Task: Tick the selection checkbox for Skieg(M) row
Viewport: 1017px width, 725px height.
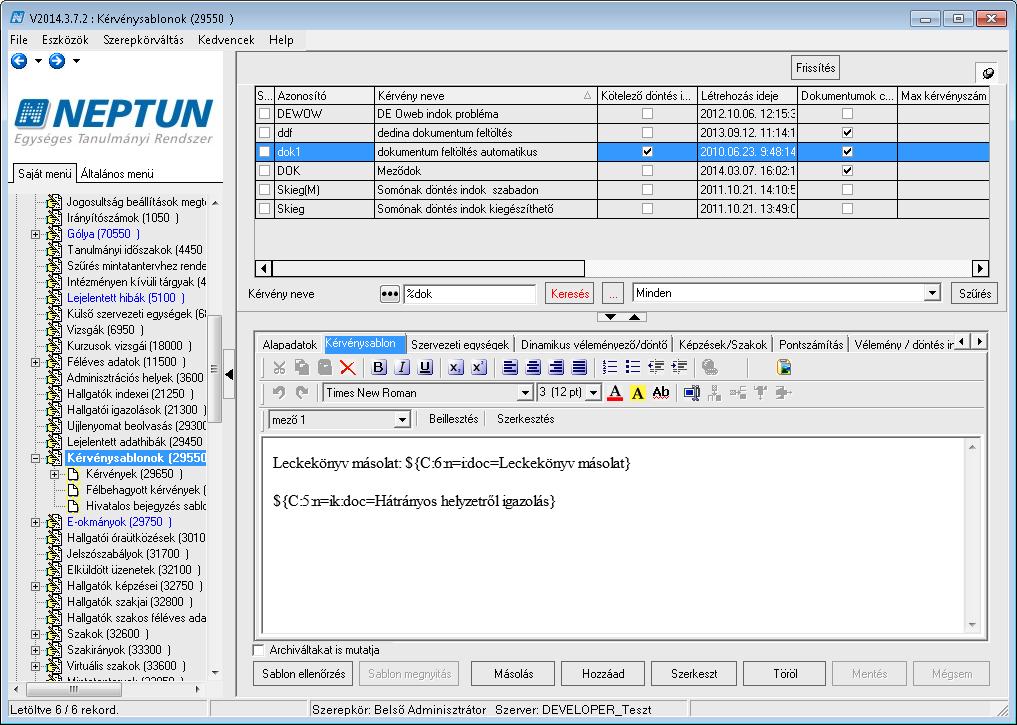Action: click(265, 190)
